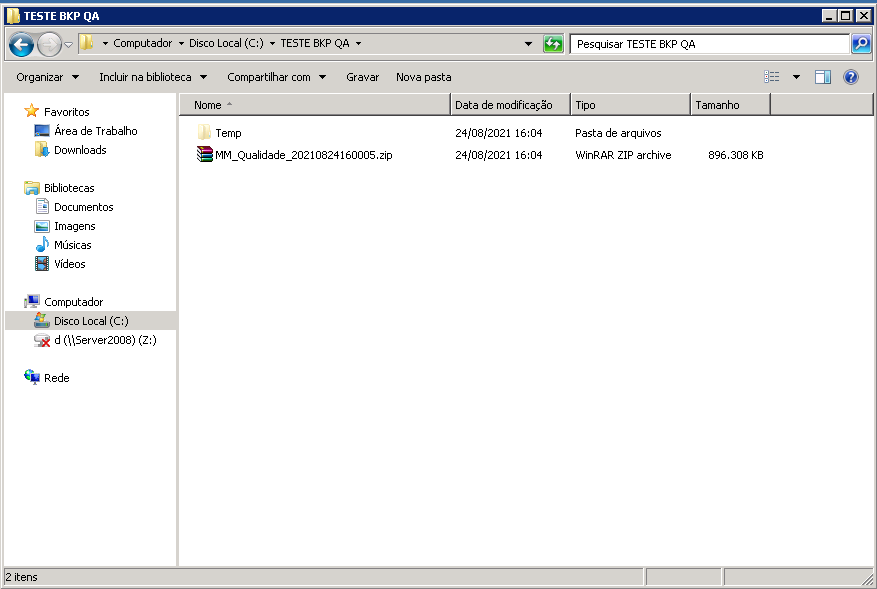Viewport: 877px width, 589px height.
Task: Select d (\\Server2008) (Z:) drive
Action: 105,340
